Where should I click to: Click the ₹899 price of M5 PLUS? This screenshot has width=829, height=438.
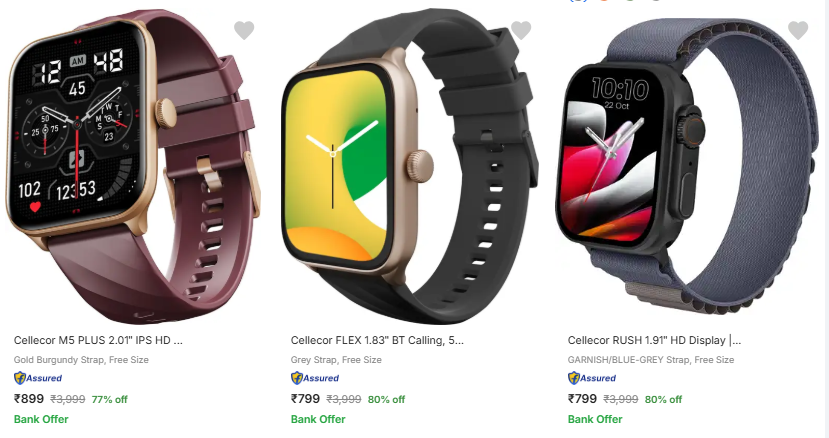[x=29, y=398]
